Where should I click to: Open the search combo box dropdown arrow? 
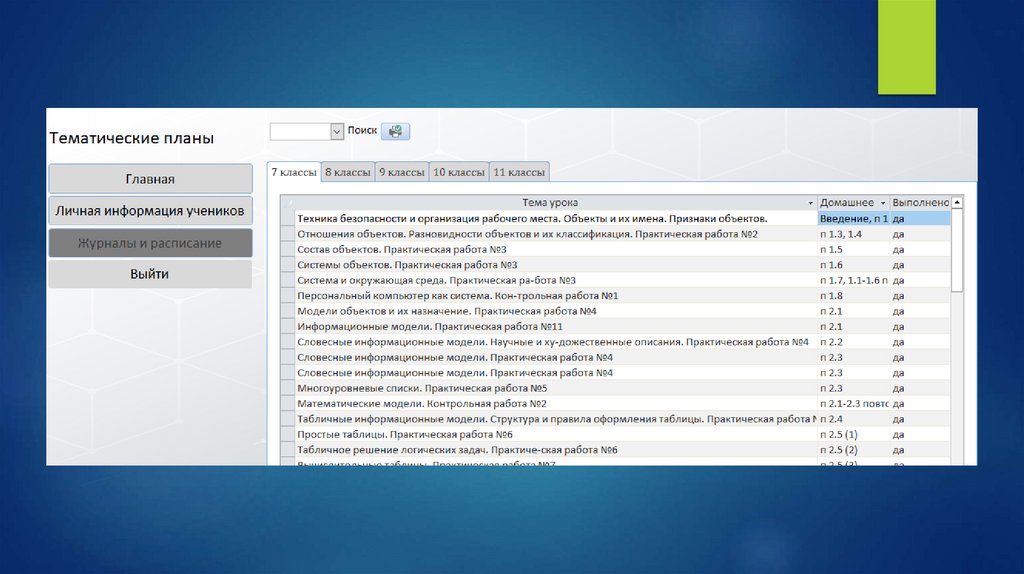(336, 131)
